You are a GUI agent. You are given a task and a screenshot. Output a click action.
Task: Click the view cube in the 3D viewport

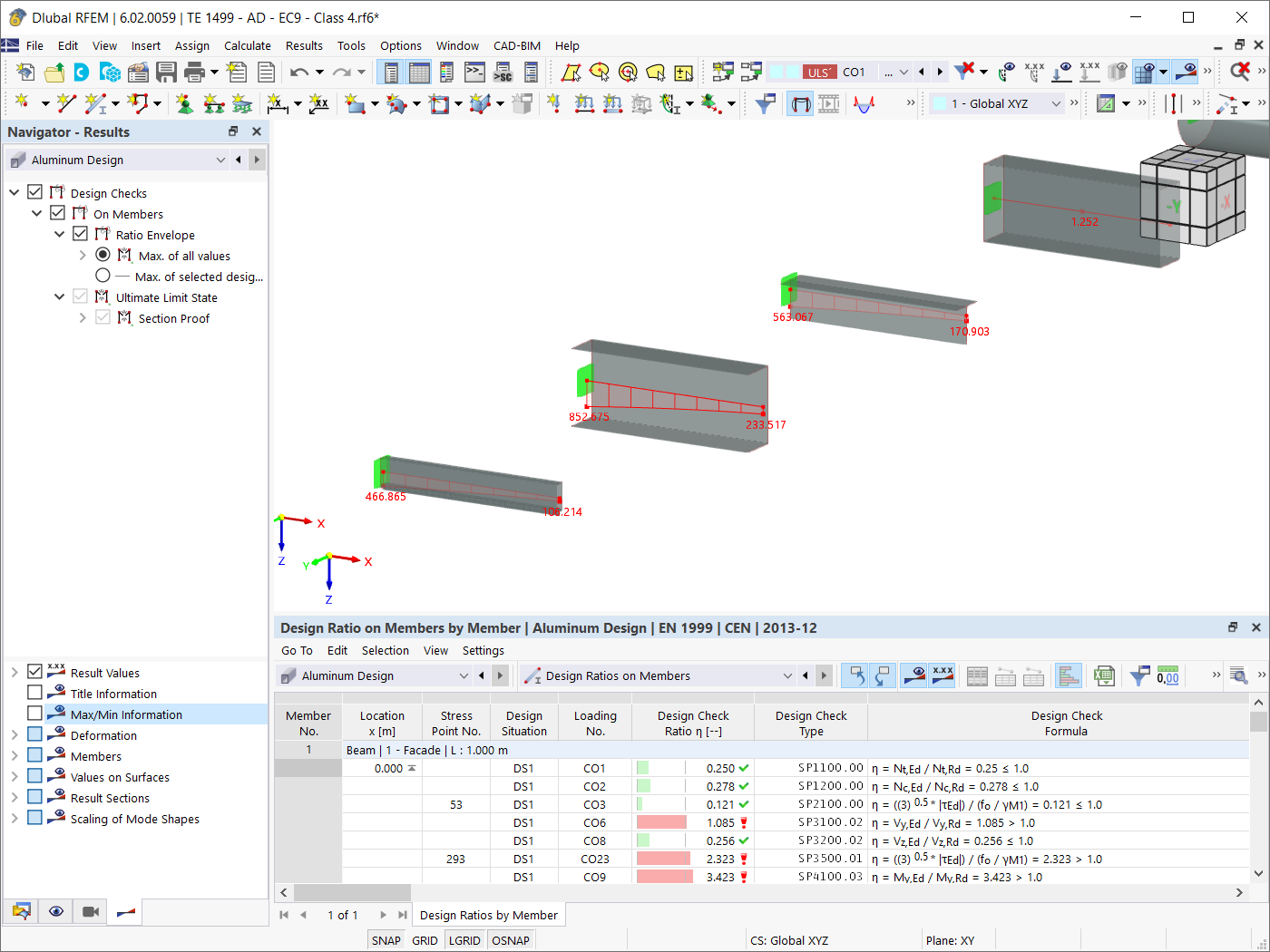[x=1191, y=194]
